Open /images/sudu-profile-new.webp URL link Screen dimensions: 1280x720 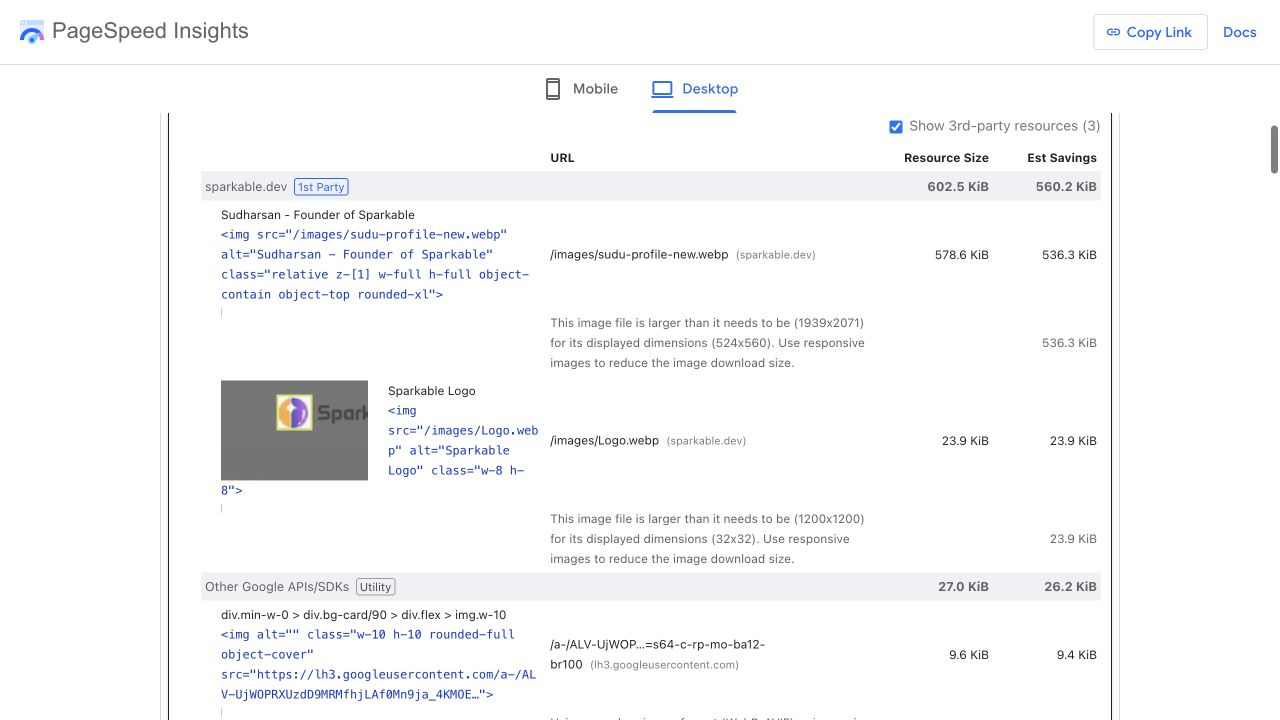(x=639, y=255)
